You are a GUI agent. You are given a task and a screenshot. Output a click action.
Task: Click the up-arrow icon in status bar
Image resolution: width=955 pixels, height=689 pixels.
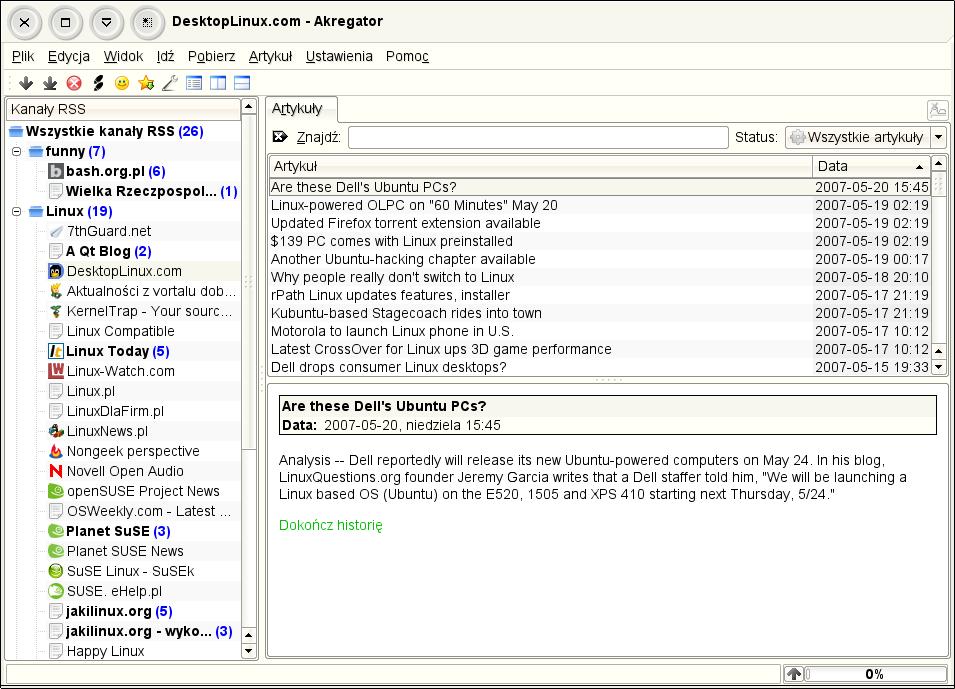tap(793, 674)
